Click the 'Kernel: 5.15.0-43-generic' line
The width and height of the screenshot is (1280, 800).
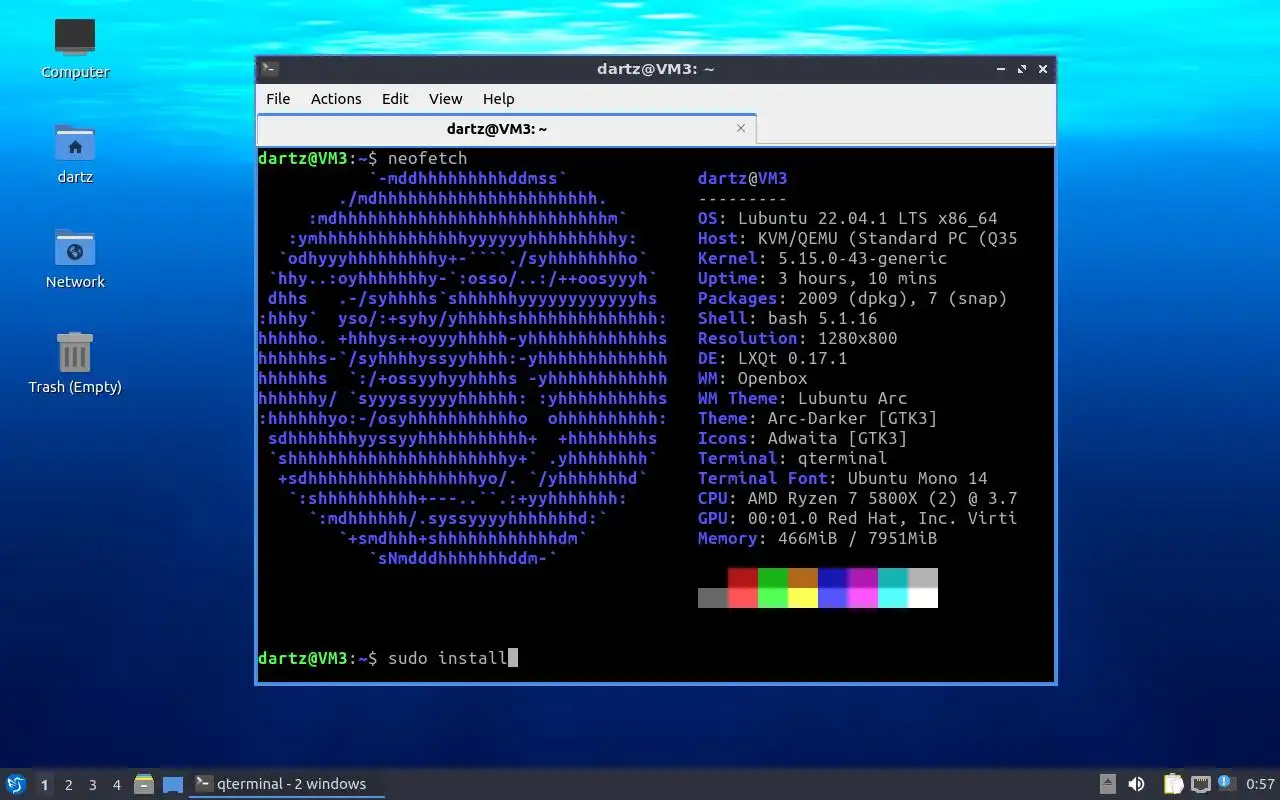pyautogui.click(x=822, y=258)
